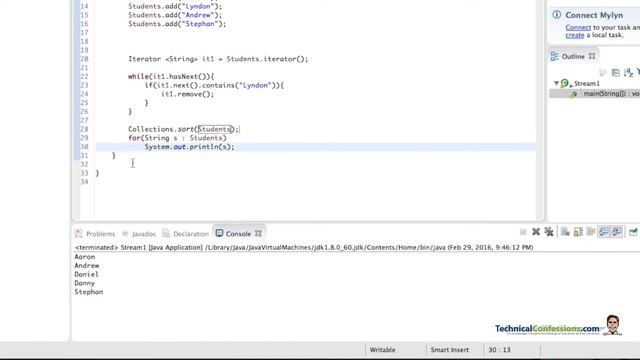640x360 pixels.
Task: Click Andrew in the console output
Action: 87,265
